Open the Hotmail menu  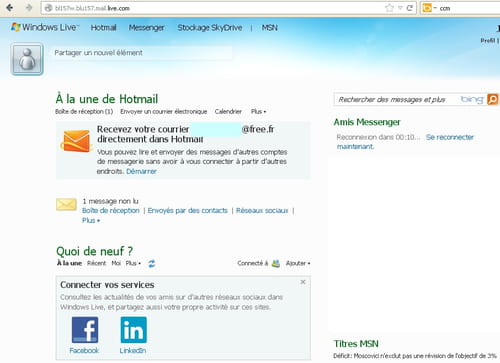[x=103, y=28]
